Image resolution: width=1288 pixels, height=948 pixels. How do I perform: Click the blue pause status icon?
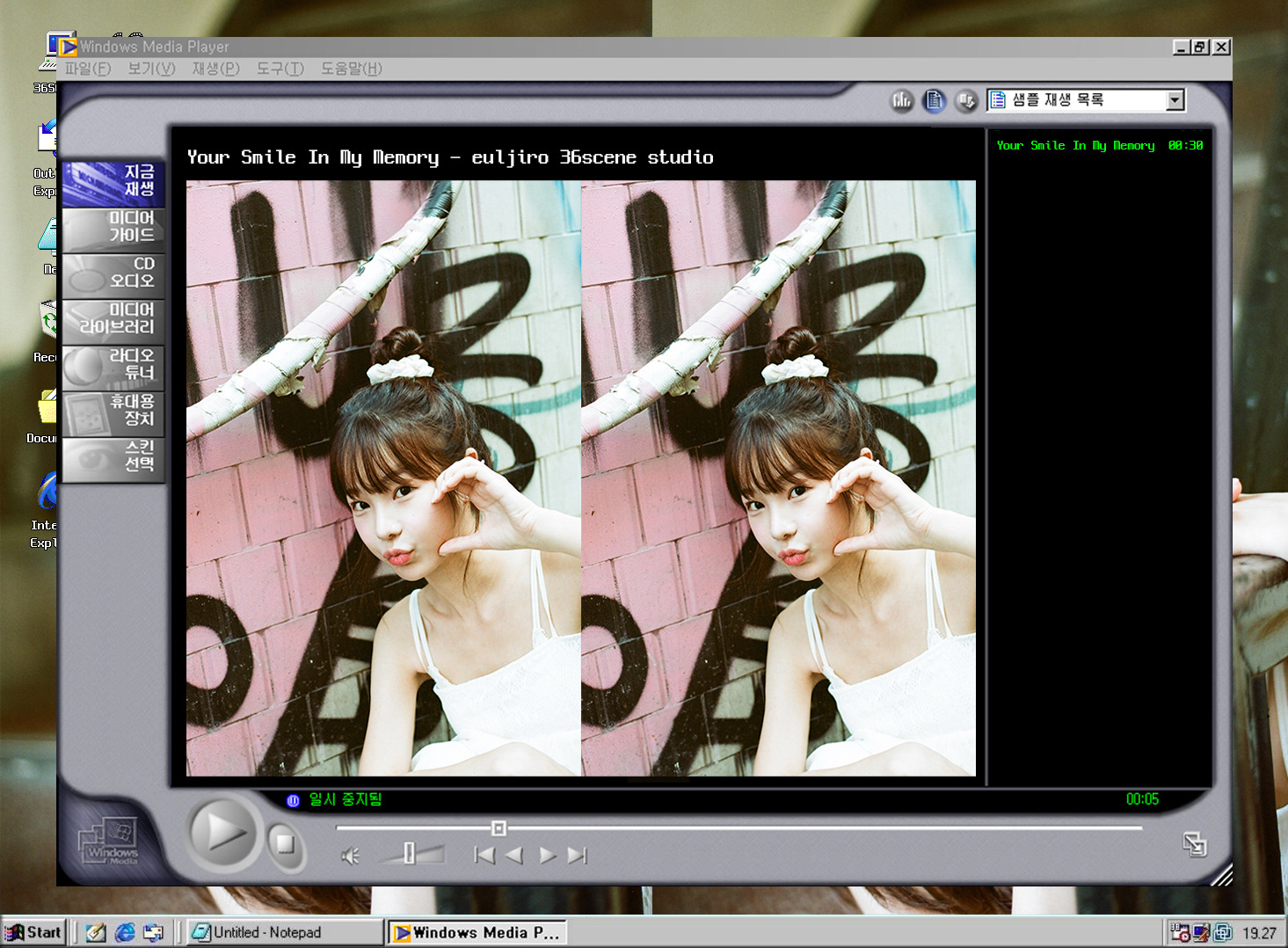click(x=293, y=800)
